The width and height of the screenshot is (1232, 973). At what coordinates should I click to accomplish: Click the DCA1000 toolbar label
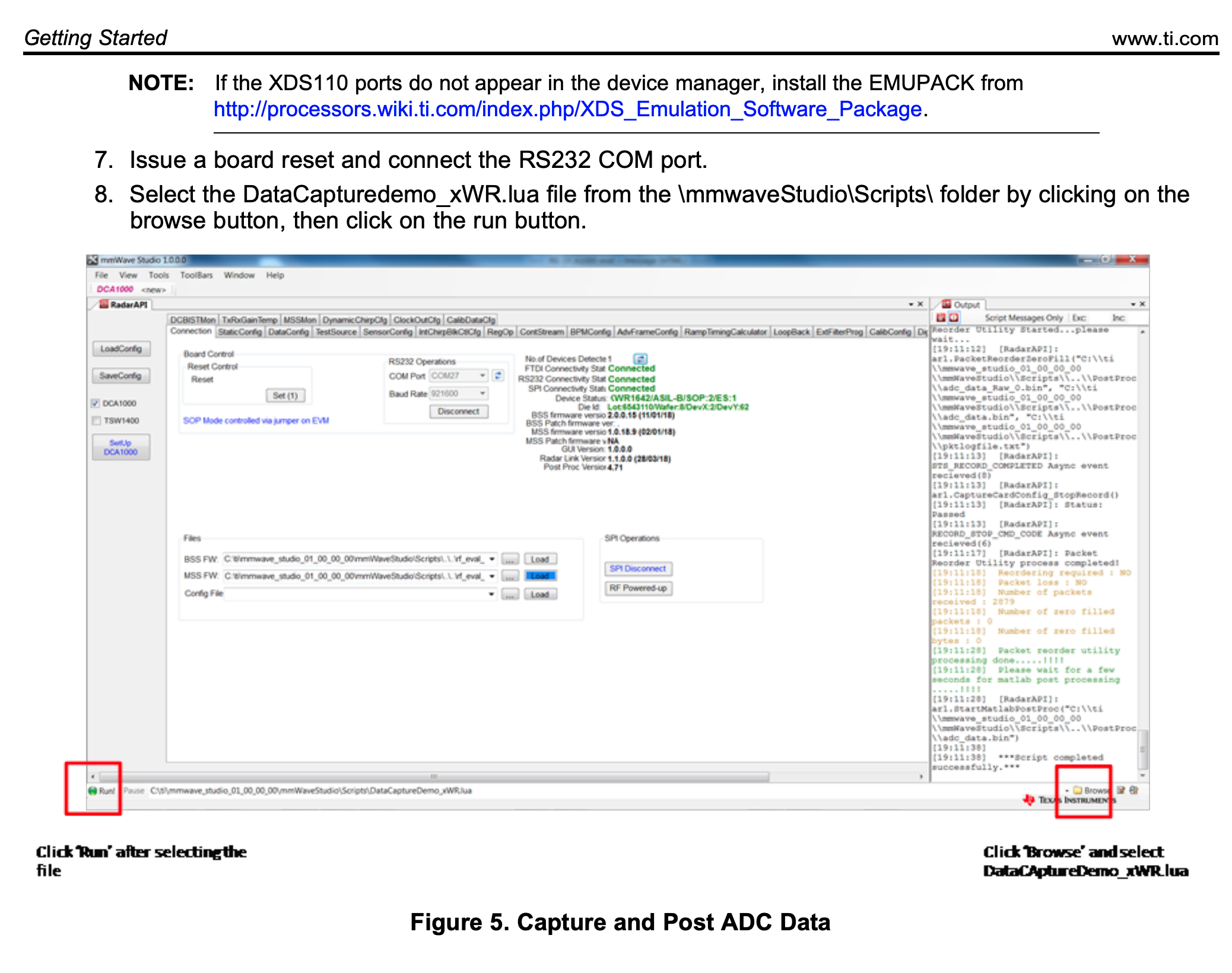[115, 290]
